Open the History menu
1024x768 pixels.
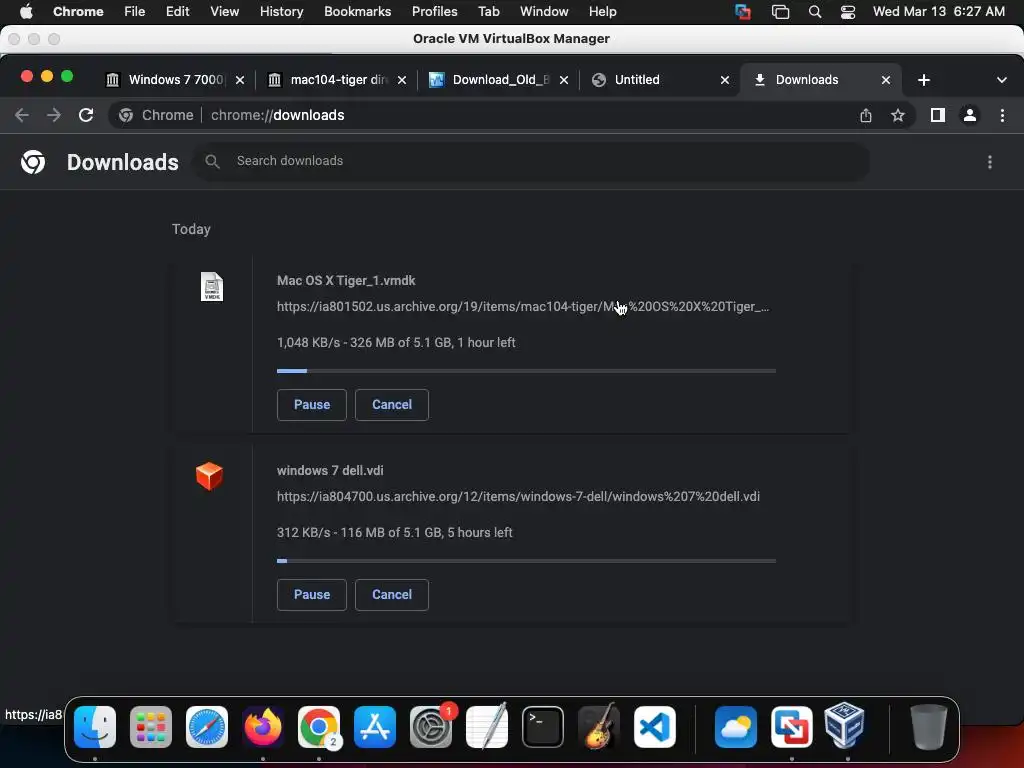281,12
